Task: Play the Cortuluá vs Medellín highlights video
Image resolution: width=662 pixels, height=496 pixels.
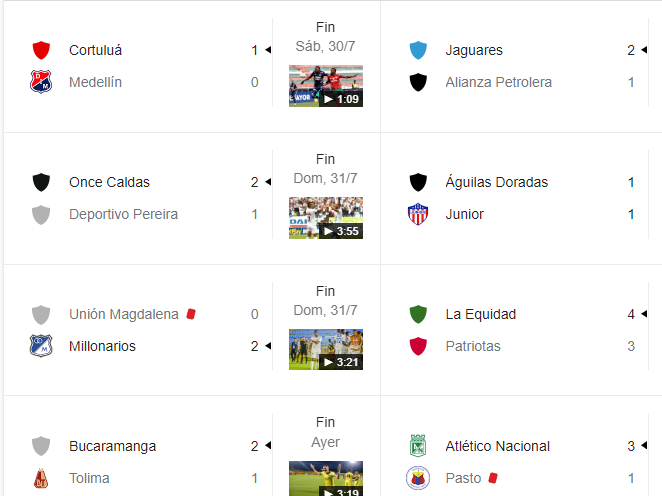Action: pos(326,86)
